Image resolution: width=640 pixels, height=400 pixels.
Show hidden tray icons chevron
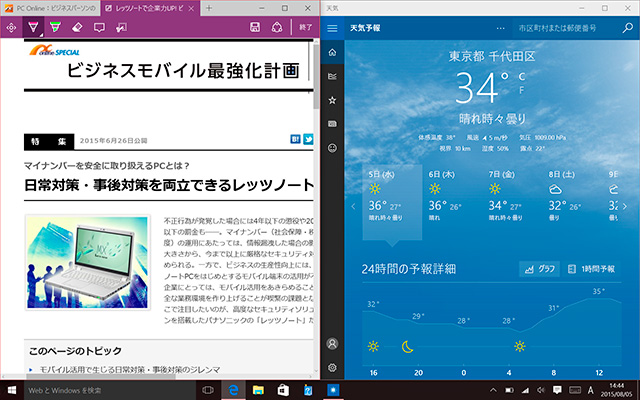[x=493, y=390]
